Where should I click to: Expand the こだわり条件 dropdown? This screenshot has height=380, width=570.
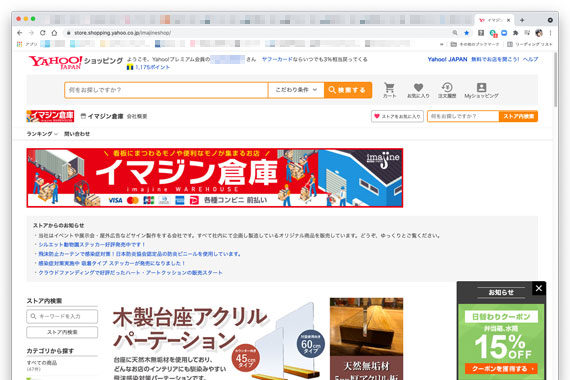point(296,90)
